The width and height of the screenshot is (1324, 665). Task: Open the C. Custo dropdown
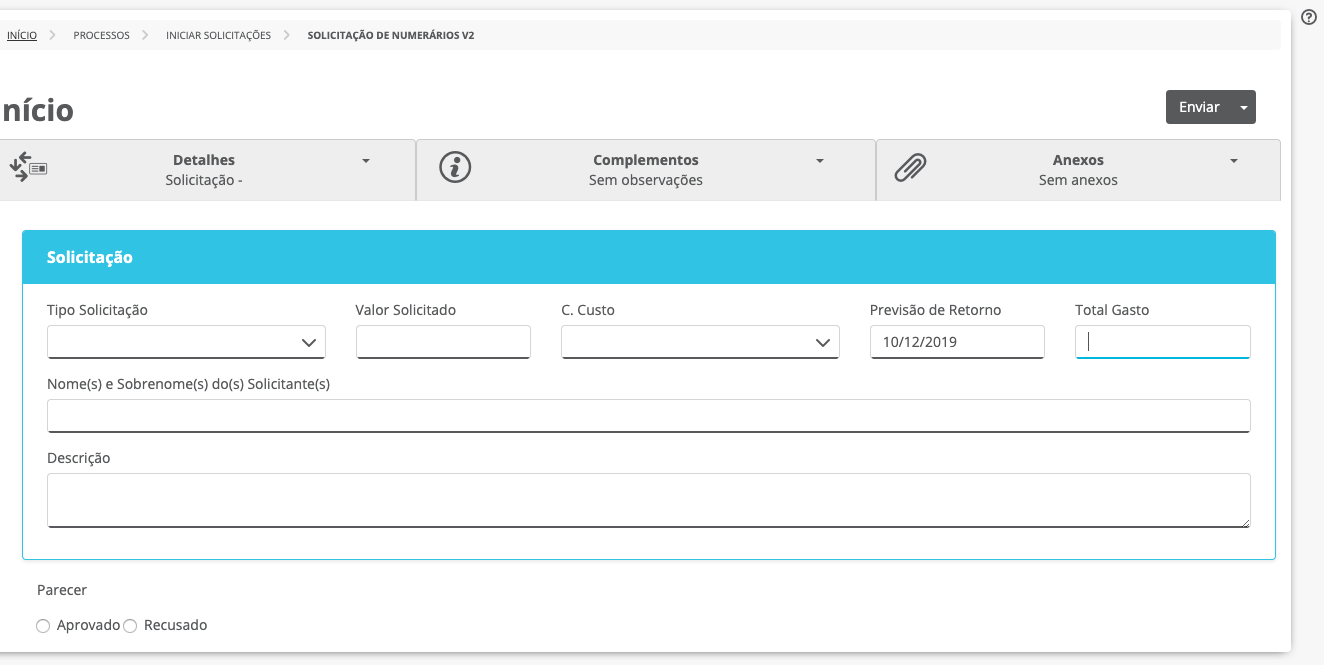coord(700,342)
